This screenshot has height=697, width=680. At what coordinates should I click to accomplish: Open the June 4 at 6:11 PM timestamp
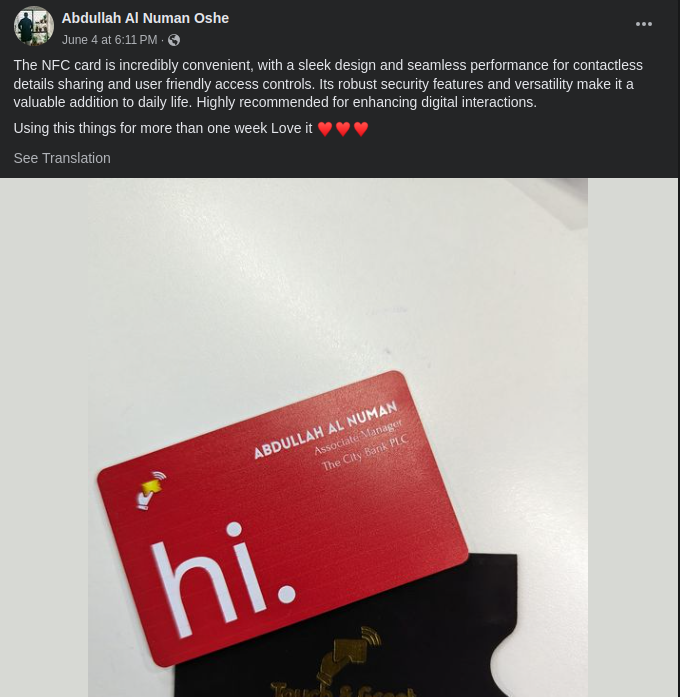tap(109, 40)
